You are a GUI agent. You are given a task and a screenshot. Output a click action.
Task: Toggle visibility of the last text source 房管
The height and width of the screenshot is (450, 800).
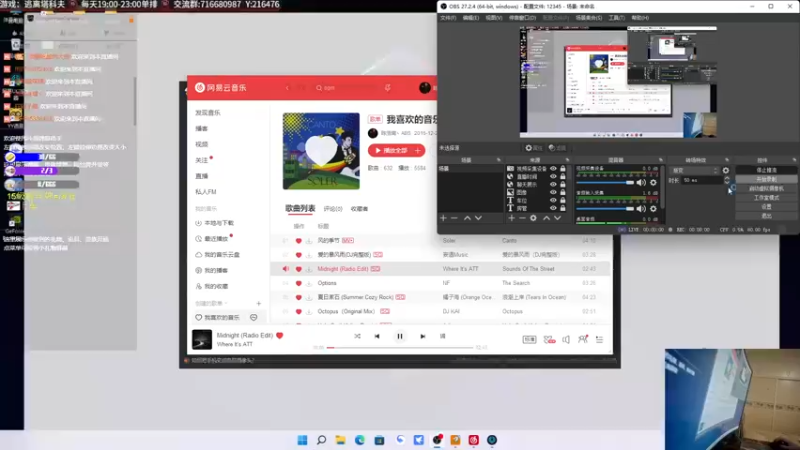(x=553, y=208)
